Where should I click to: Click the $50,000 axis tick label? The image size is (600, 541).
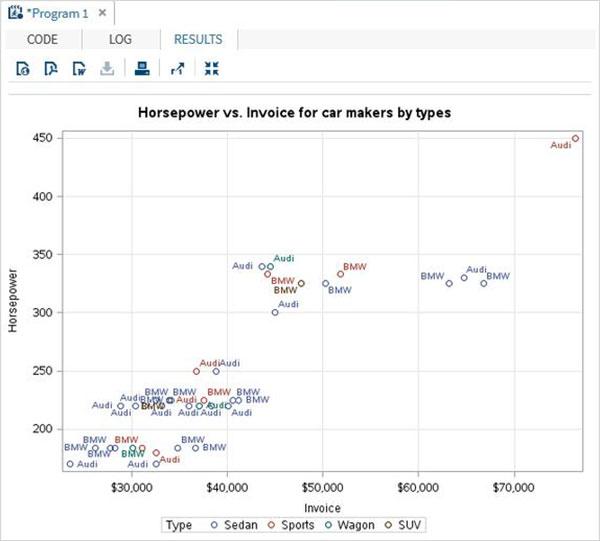pyautogui.click(x=323, y=487)
